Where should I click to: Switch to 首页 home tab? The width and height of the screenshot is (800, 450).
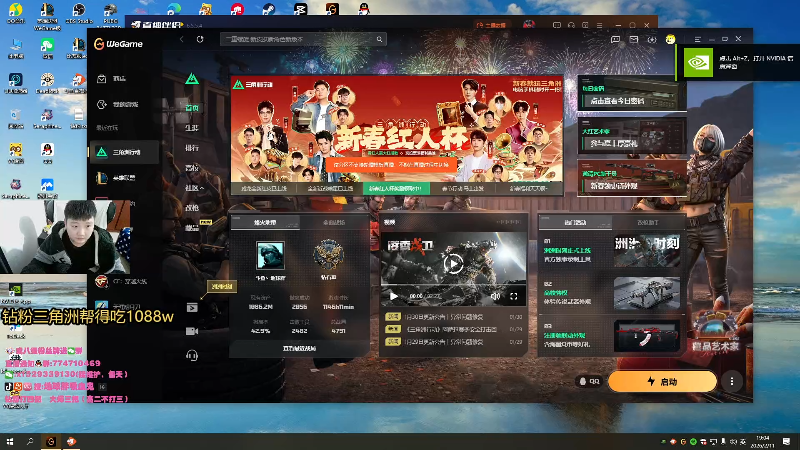pos(192,108)
